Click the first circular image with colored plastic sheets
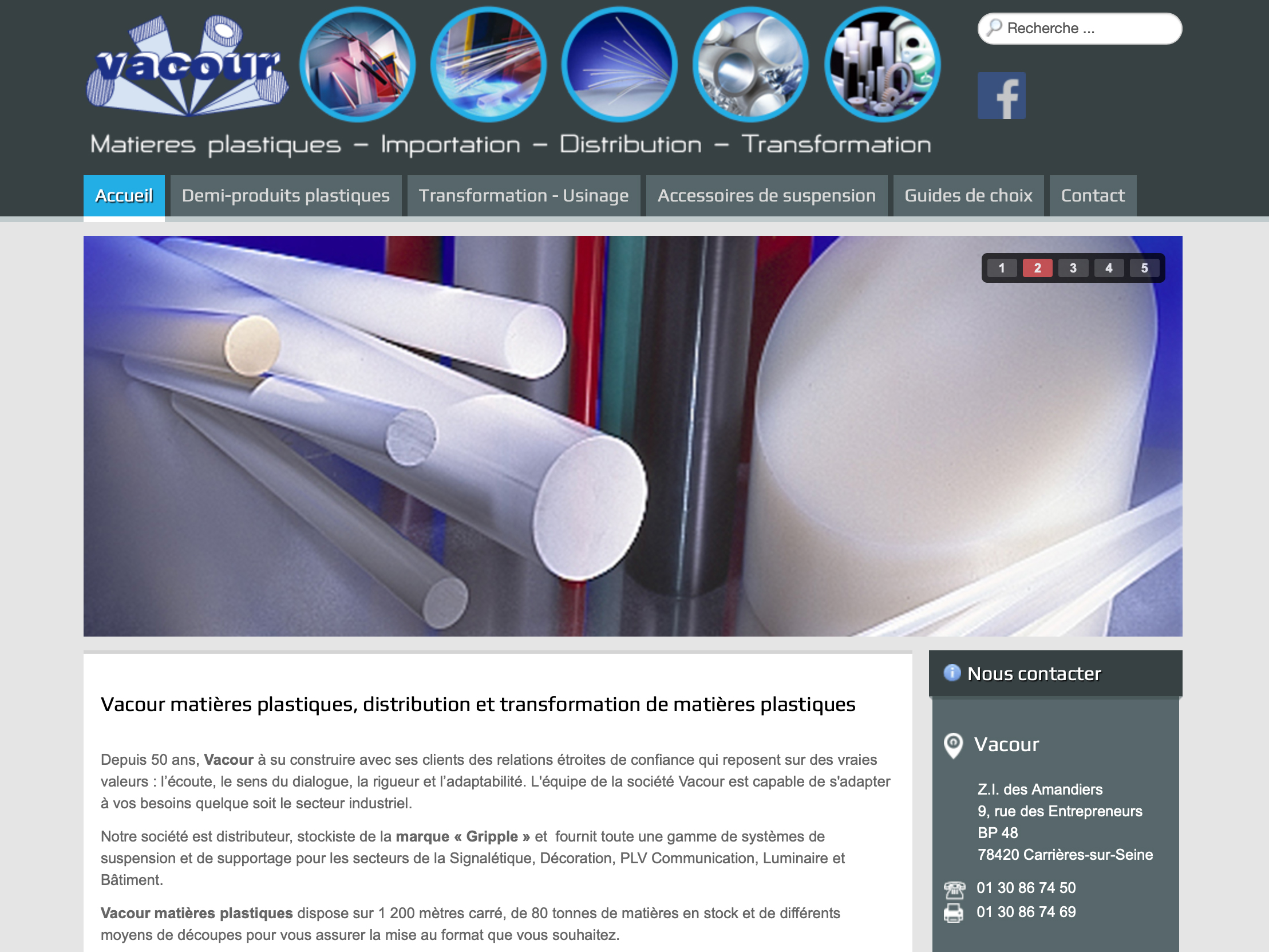This screenshot has height=952, width=1269. click(x=357, y=64)
